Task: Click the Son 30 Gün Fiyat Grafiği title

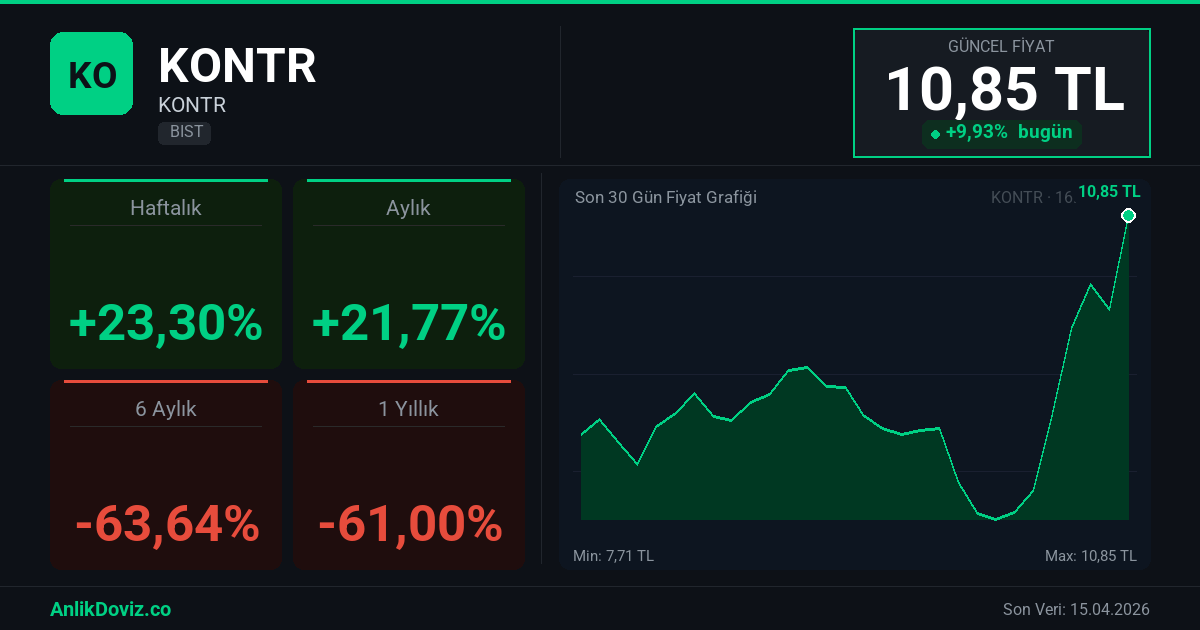Action: (665, 197)
